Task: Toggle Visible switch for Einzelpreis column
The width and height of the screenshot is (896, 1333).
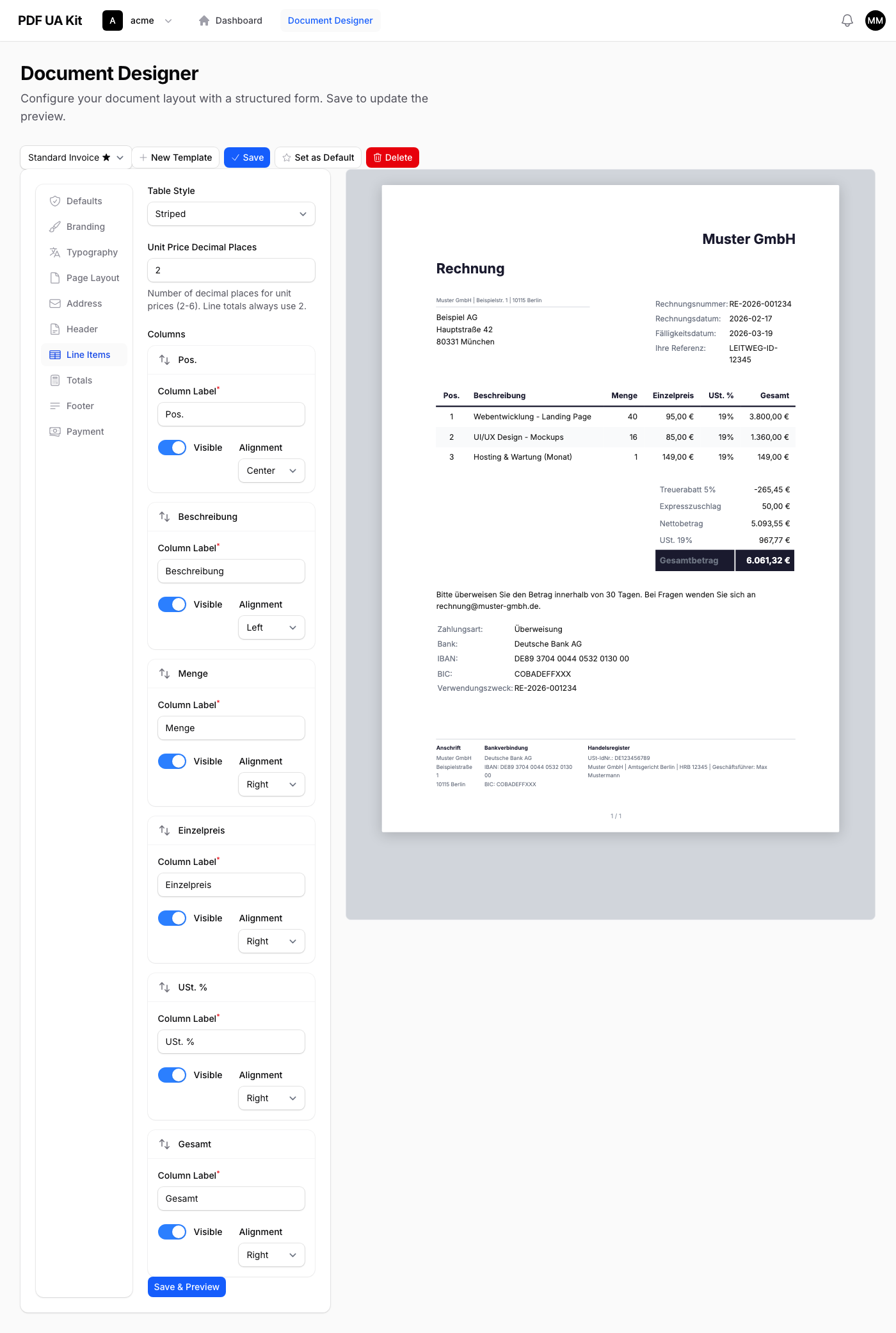Action: 172,918
